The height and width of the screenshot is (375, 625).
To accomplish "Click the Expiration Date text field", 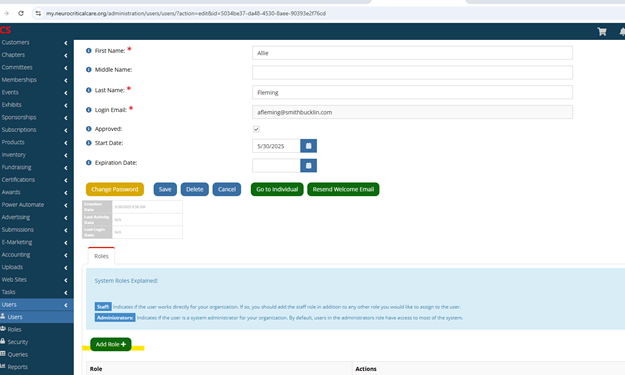I will tap(276, 165).
